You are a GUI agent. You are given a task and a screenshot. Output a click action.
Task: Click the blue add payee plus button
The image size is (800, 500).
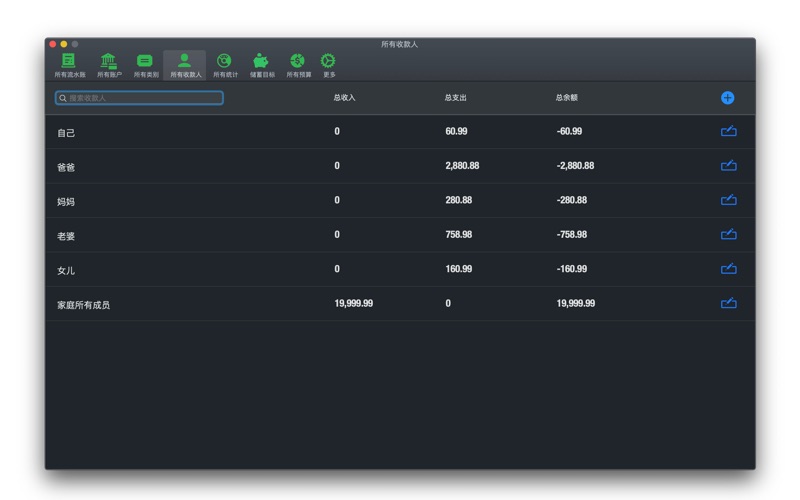click(x=727, y=98)
